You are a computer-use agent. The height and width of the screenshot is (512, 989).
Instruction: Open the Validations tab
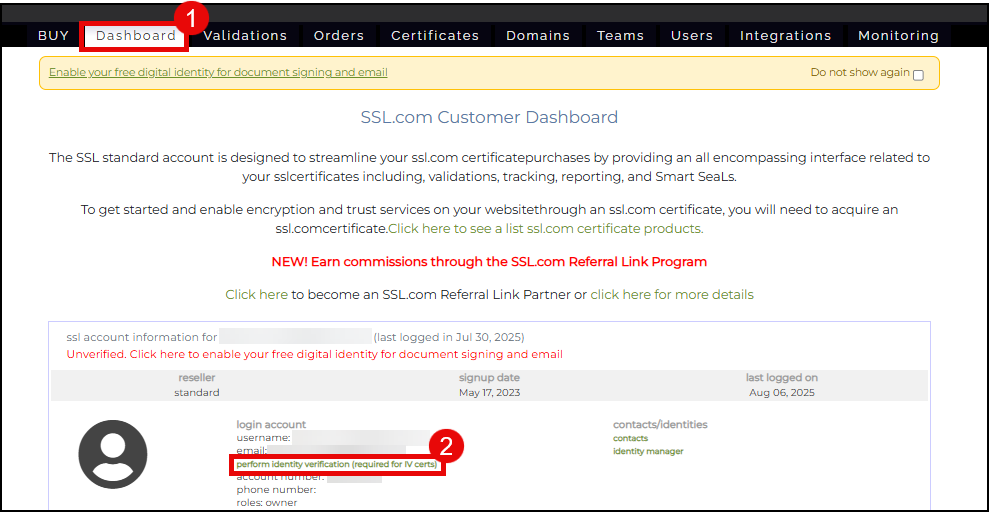point(245,36)
